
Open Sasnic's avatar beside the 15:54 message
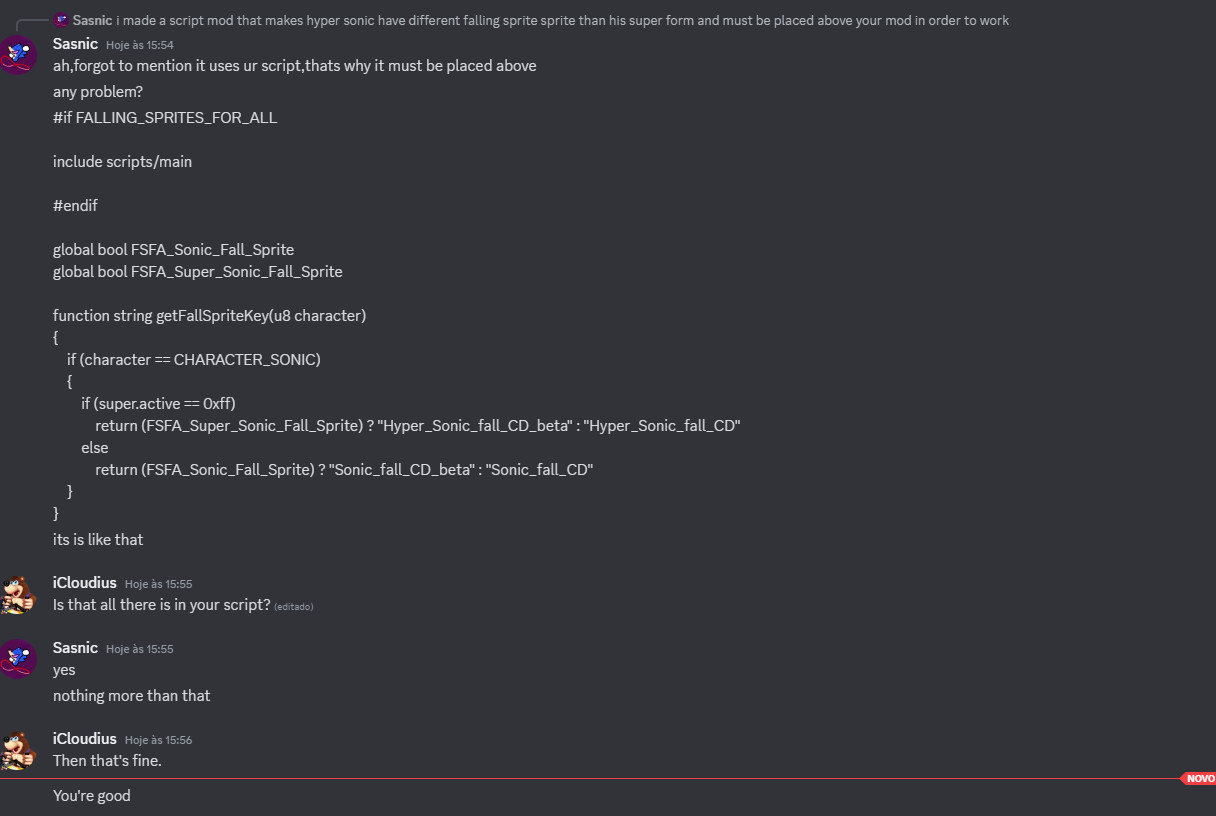18,53
